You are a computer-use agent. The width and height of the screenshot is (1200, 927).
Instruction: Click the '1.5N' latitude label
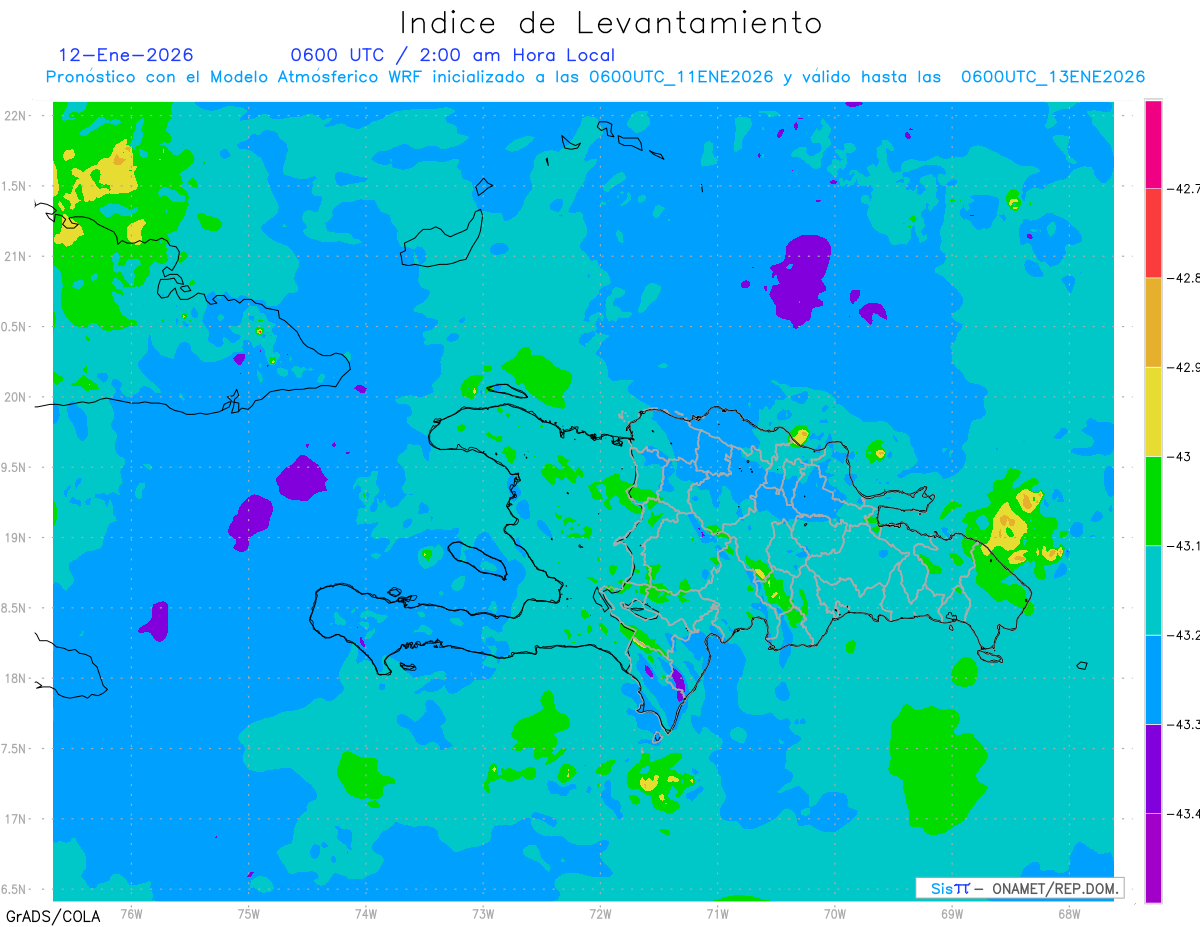14,186
